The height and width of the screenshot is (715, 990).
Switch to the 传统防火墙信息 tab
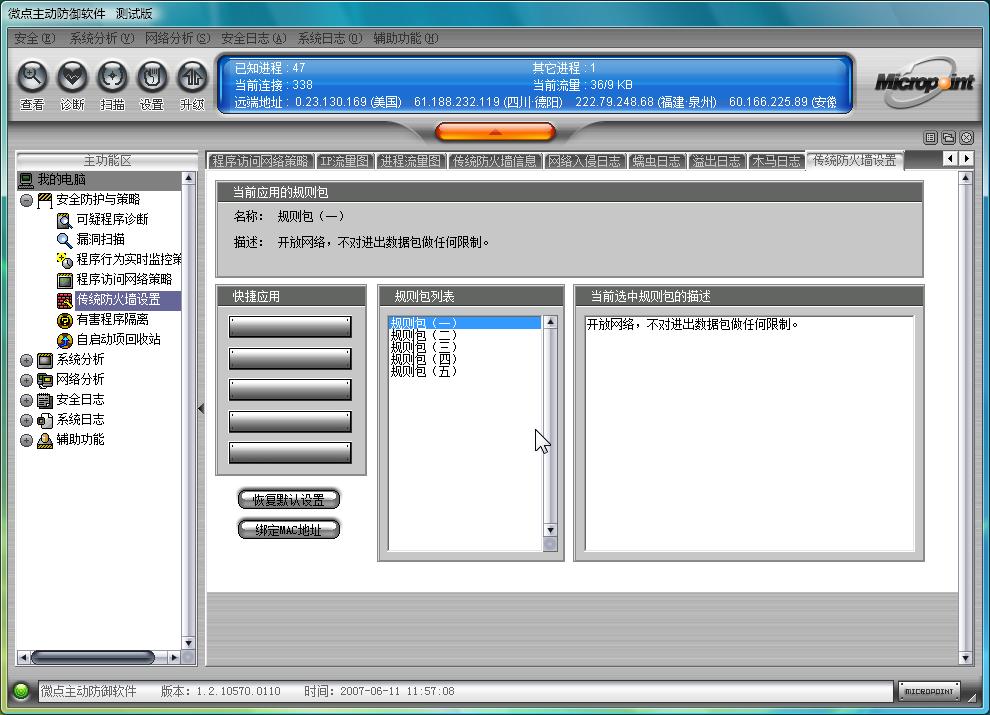tap(494, 161)
